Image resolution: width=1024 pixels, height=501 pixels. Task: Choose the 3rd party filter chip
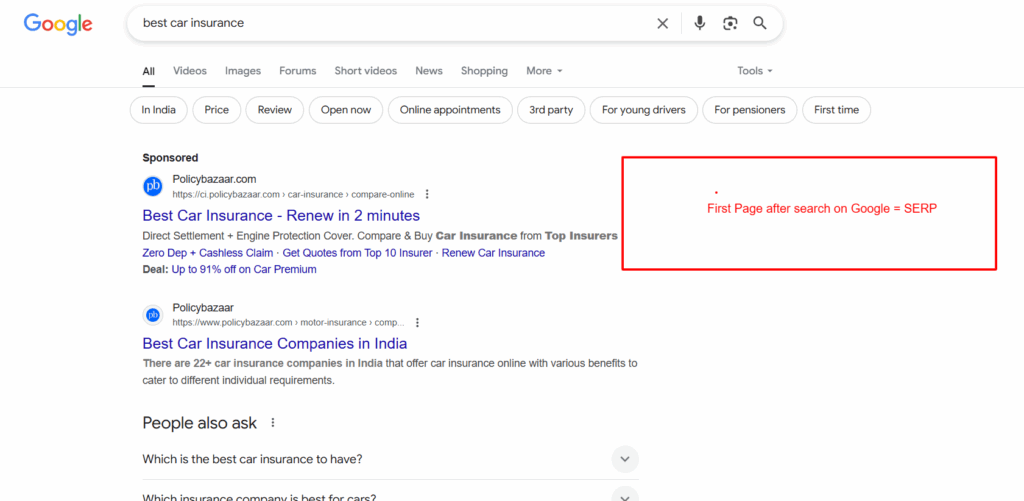(551, 110)
